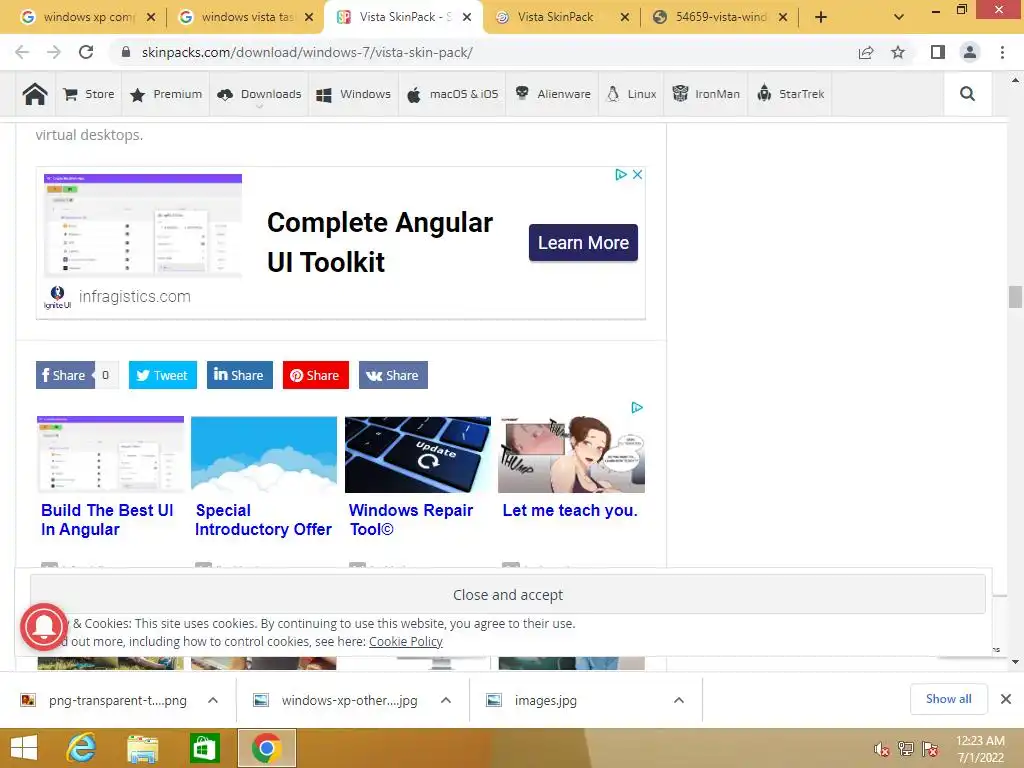Click the Update keyboard thumbnail
The image size is (1024, 768).
click(417, 455)
